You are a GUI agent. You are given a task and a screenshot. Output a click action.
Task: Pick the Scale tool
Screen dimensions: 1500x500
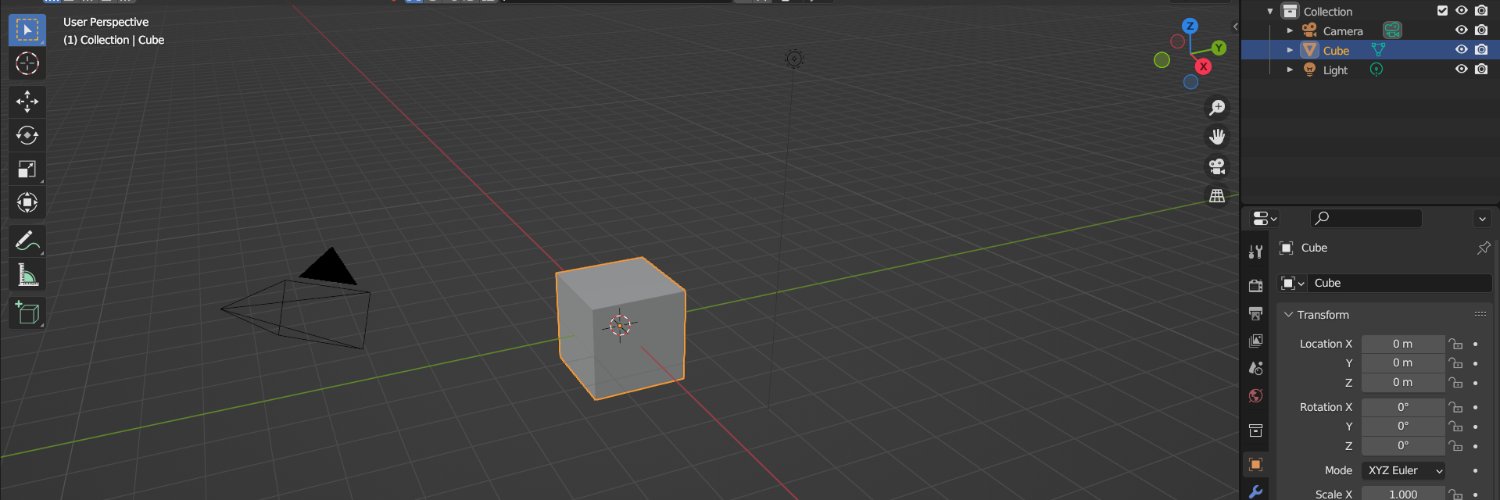click(27, 169)
